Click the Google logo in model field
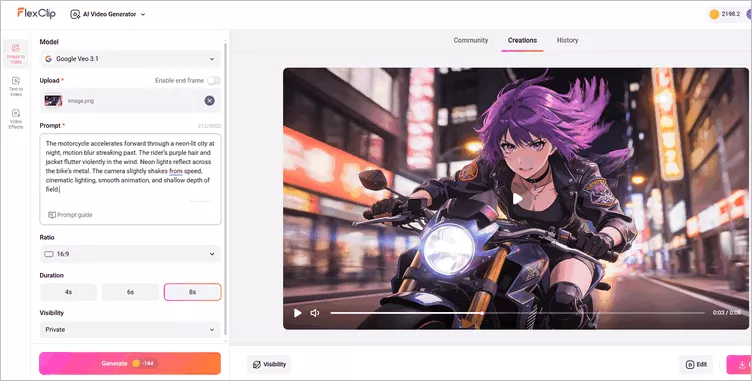Image resolution: width=752 pixels, height=381 pixels. click(x=48, y=59)
